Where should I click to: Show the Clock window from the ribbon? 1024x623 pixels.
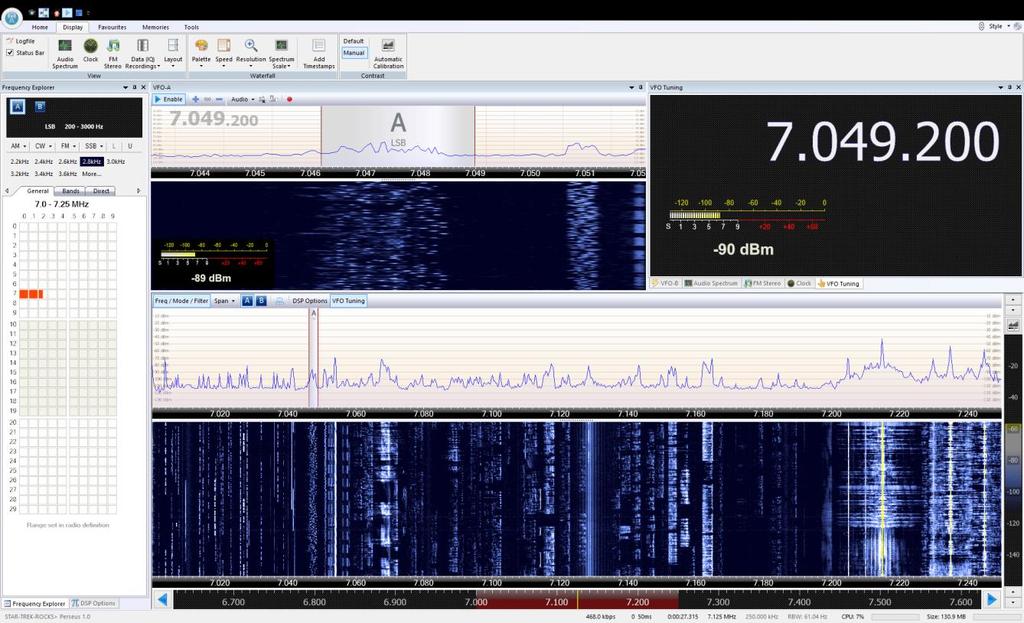pyautogui.click(x=91, y=51)
